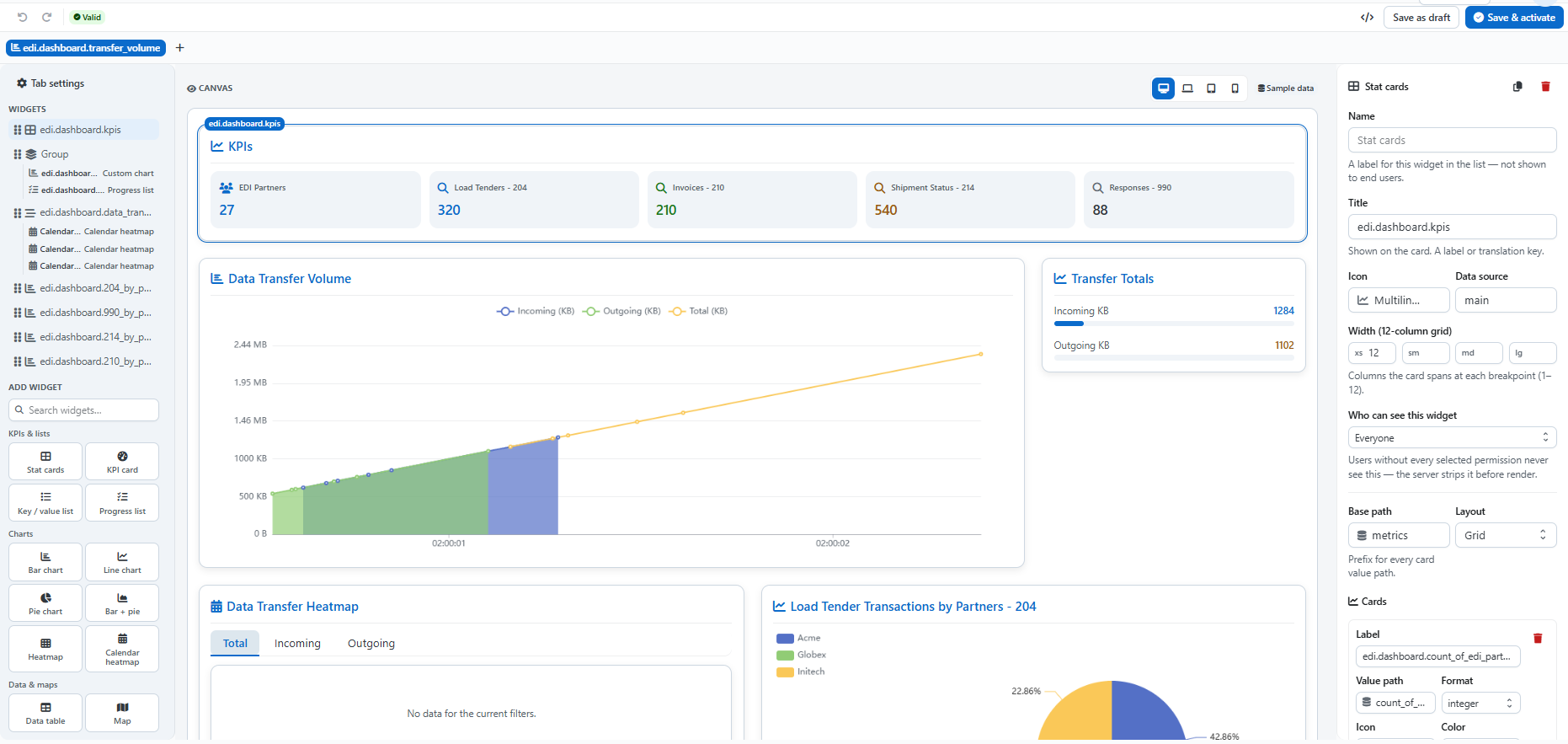Image resolution: width=1568 pixels, height=744 pixels.
Task: Add a Bar + pie widget
Action: pos(122,602)
